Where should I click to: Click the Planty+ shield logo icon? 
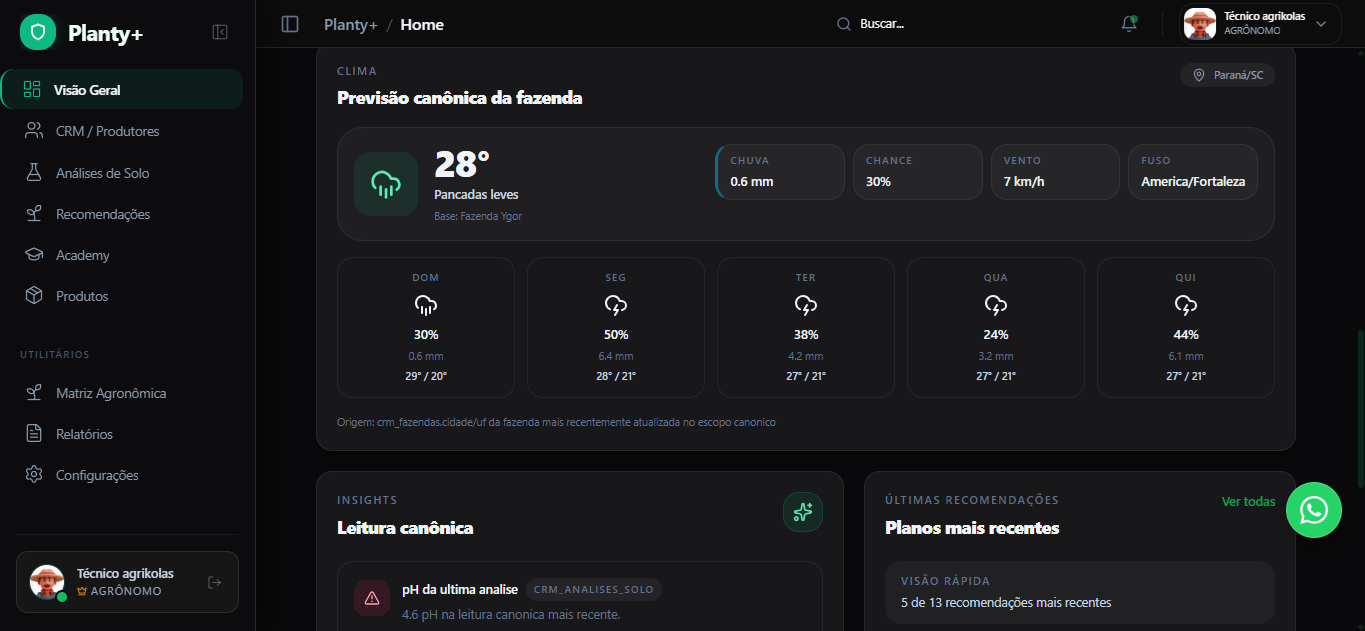tap(38, 33)
